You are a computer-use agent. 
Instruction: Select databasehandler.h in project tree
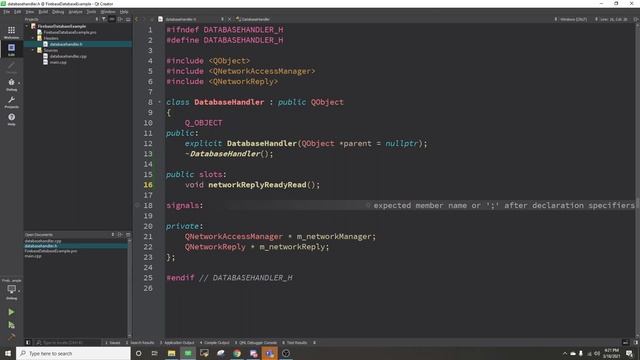point(66,44)
